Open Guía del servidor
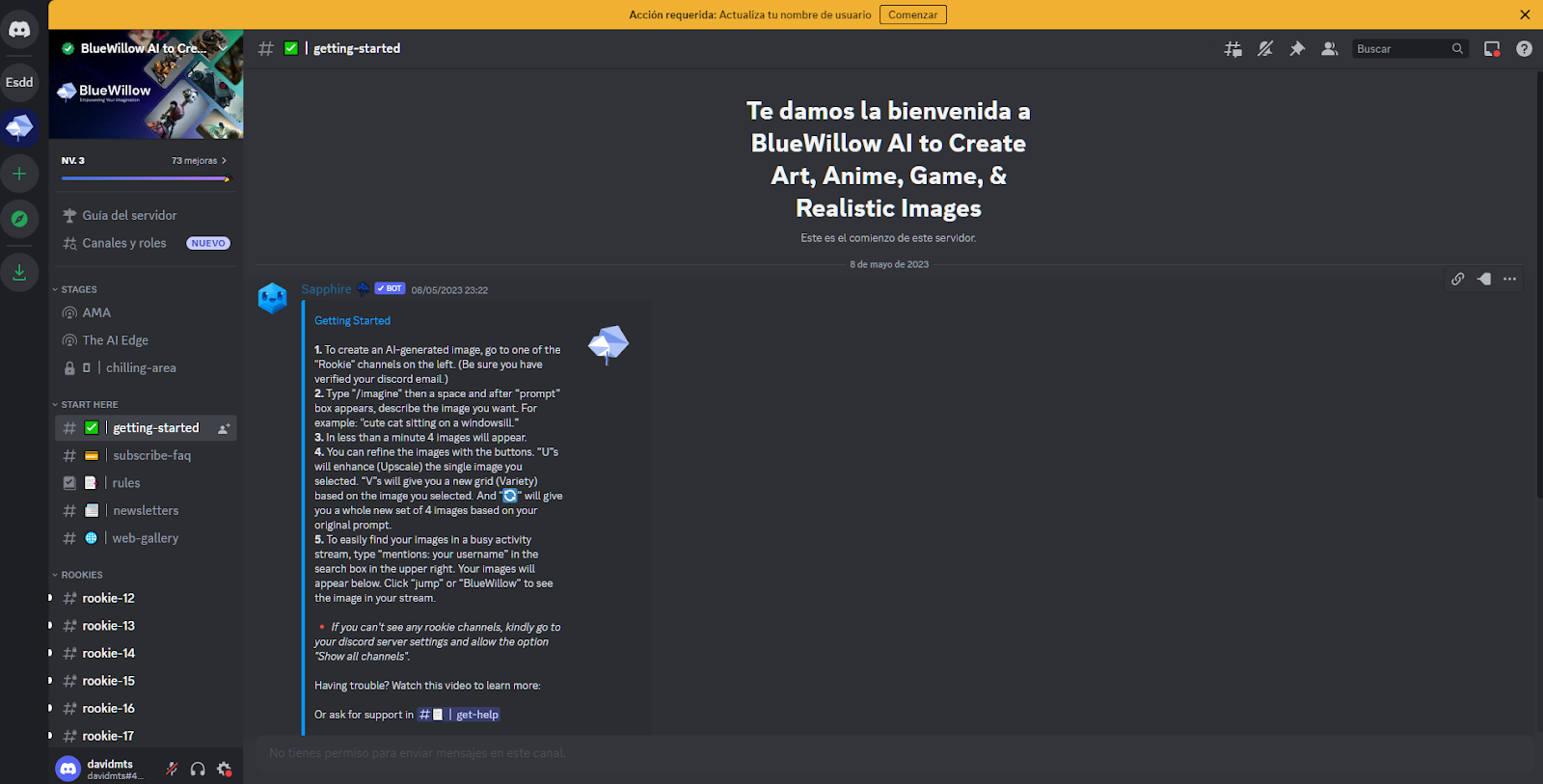The image size is (1543, 784). [146, 215]
